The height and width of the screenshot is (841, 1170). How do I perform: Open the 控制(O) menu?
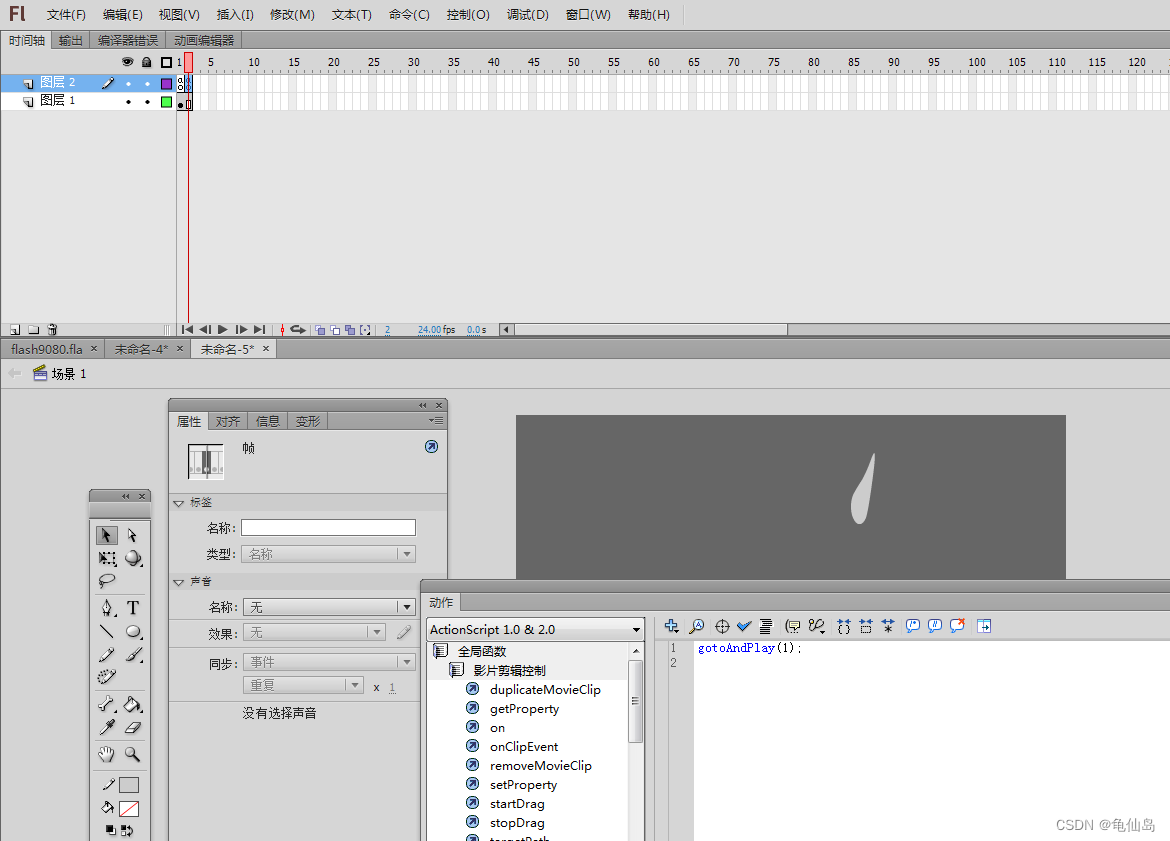[468, 15]
